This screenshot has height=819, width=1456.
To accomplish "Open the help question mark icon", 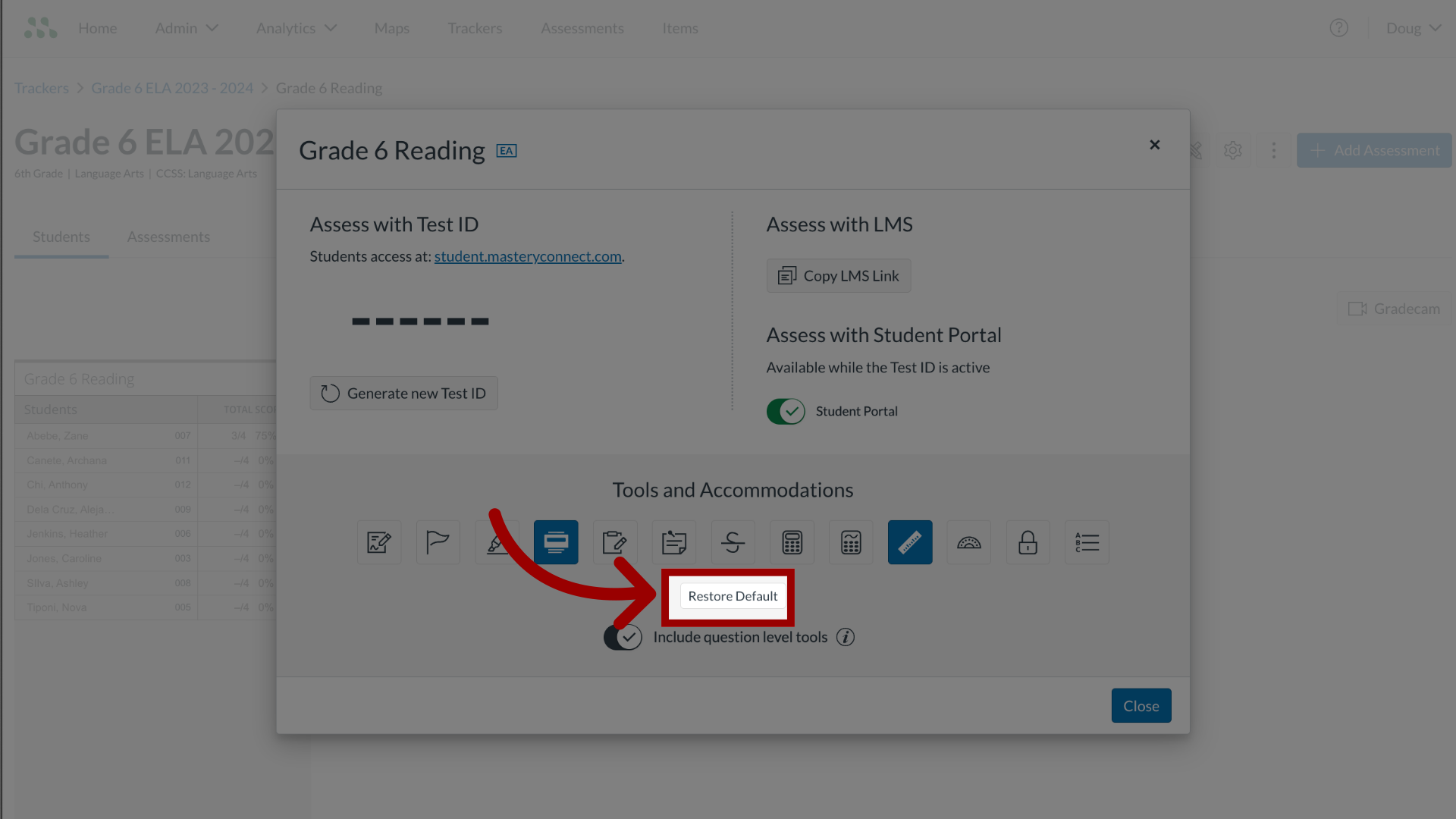I will coord(1339,28).
